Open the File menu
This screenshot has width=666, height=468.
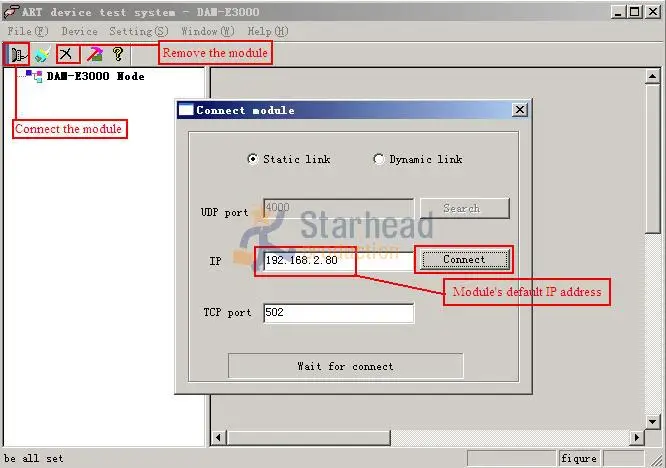(28, 31)
